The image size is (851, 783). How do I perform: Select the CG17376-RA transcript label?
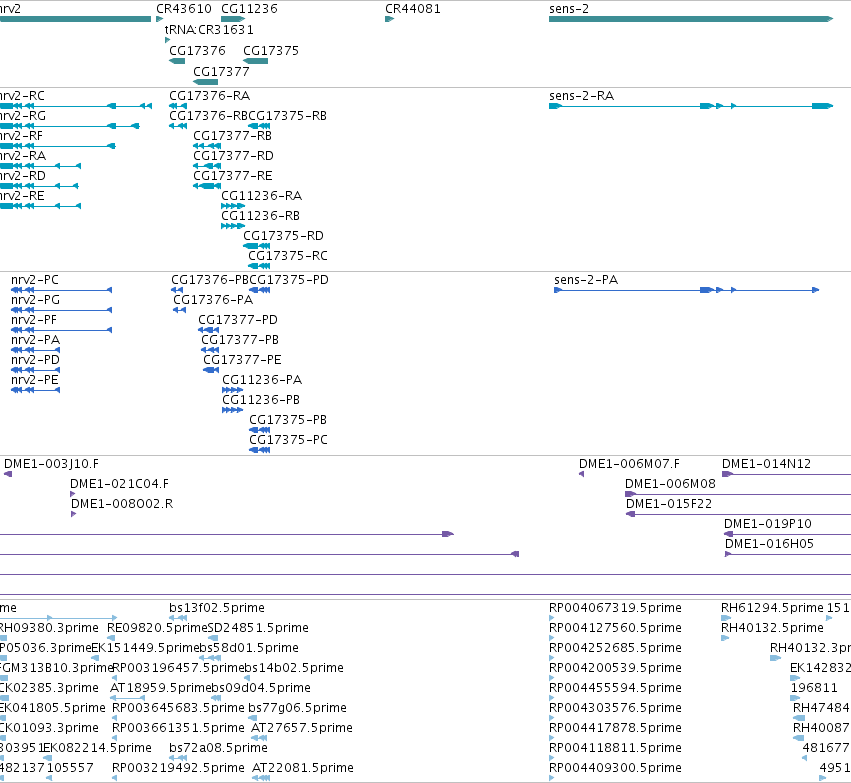pos(209,96)
